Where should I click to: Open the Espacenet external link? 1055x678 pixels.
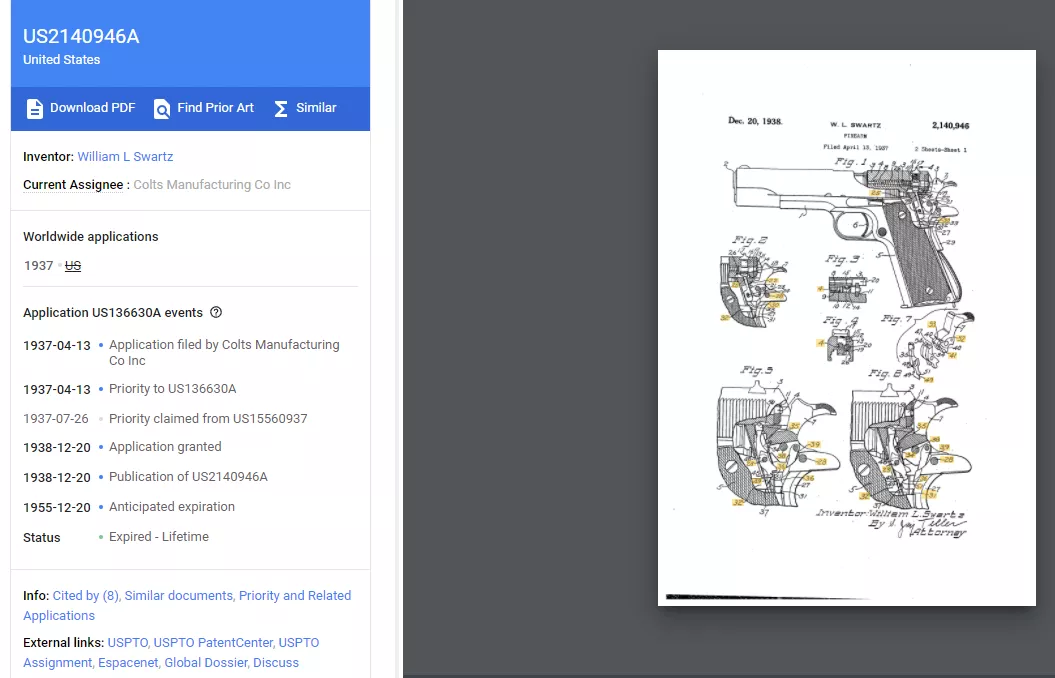pos(129,663)
